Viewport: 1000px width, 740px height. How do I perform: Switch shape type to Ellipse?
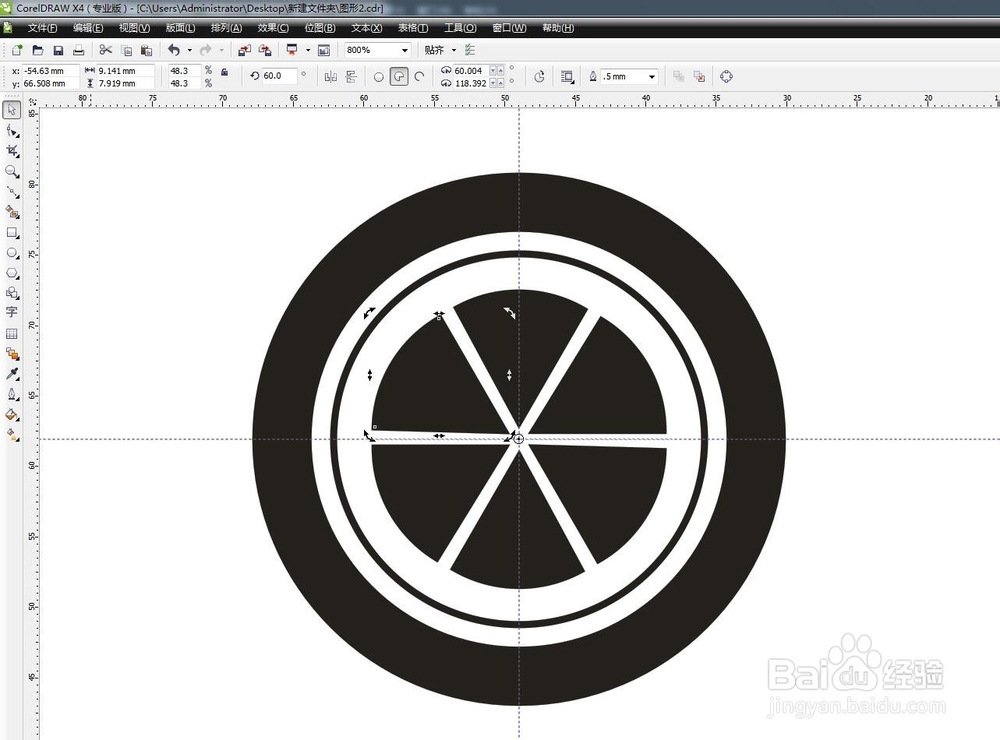tap(378, 77)
